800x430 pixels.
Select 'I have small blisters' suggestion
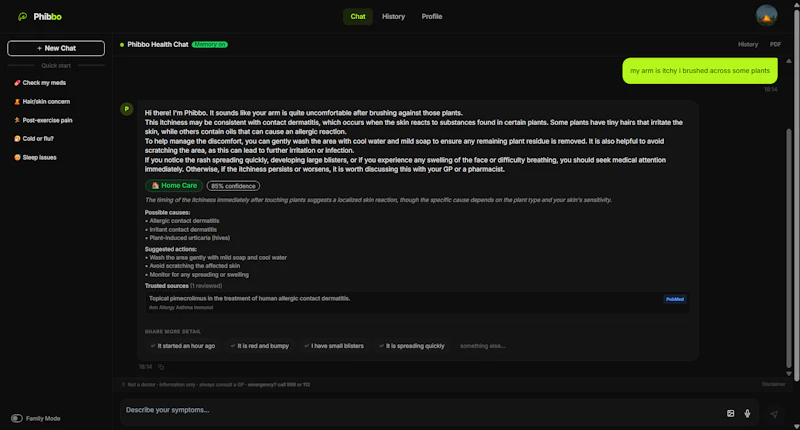pos(334,346)
